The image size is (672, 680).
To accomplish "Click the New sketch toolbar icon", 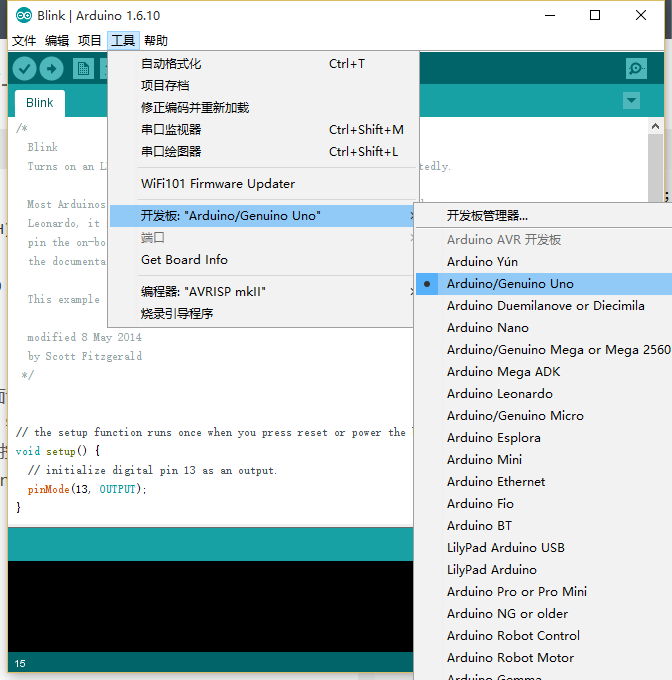I will (84, 69).
